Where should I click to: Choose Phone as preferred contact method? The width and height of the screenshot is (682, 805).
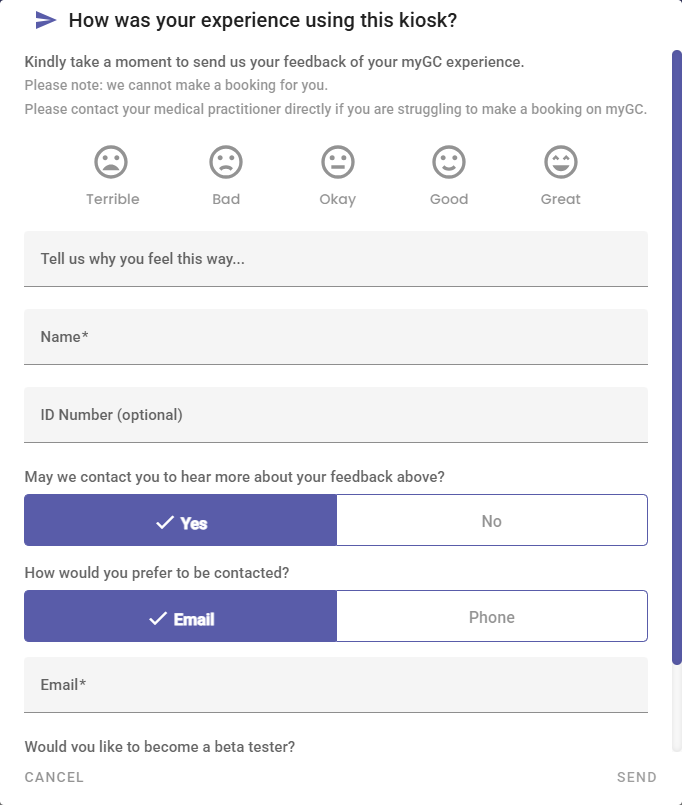(492, 616)
